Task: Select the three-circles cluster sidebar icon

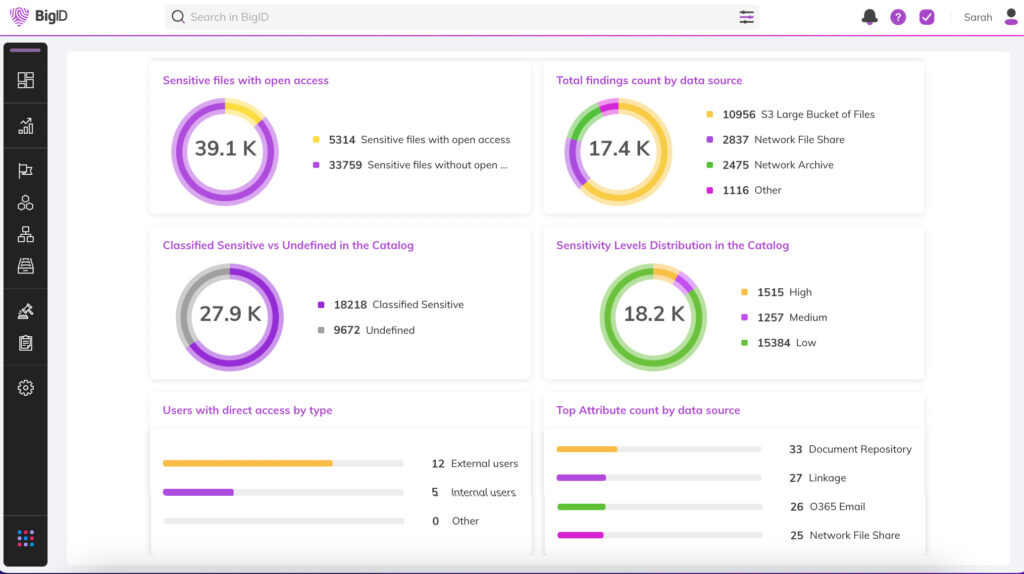Action: (x=26, y=203)
